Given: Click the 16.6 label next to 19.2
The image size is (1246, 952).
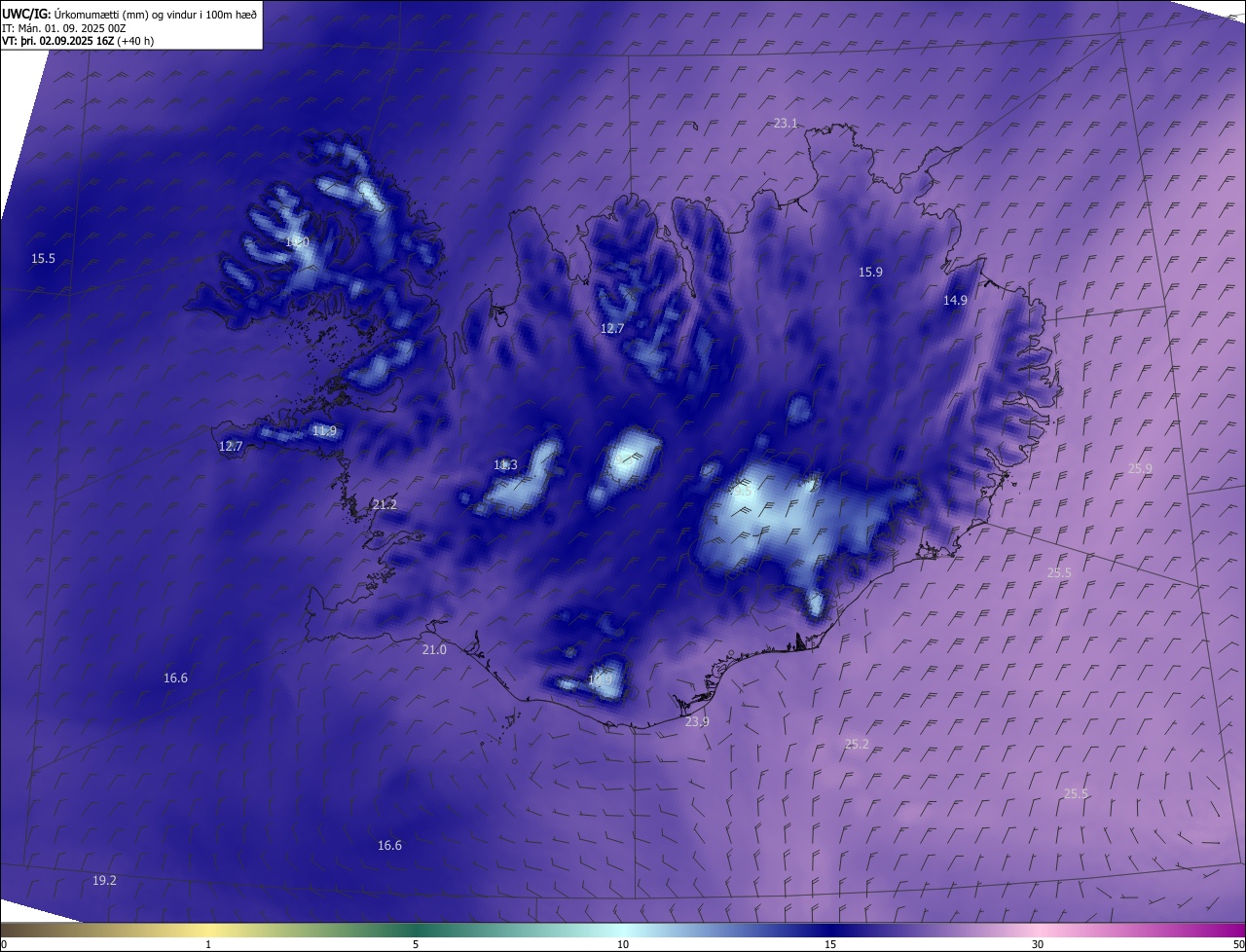Looking at the screenshot, I should [x=389, y=845].
